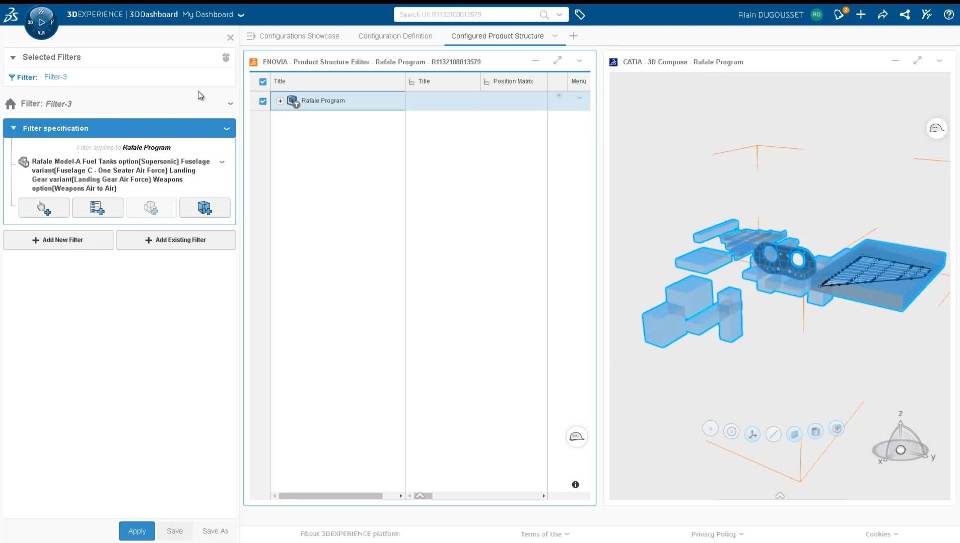
Task: Click the configuration icon beside Rafale Model-A
Action: click(23, 162)
